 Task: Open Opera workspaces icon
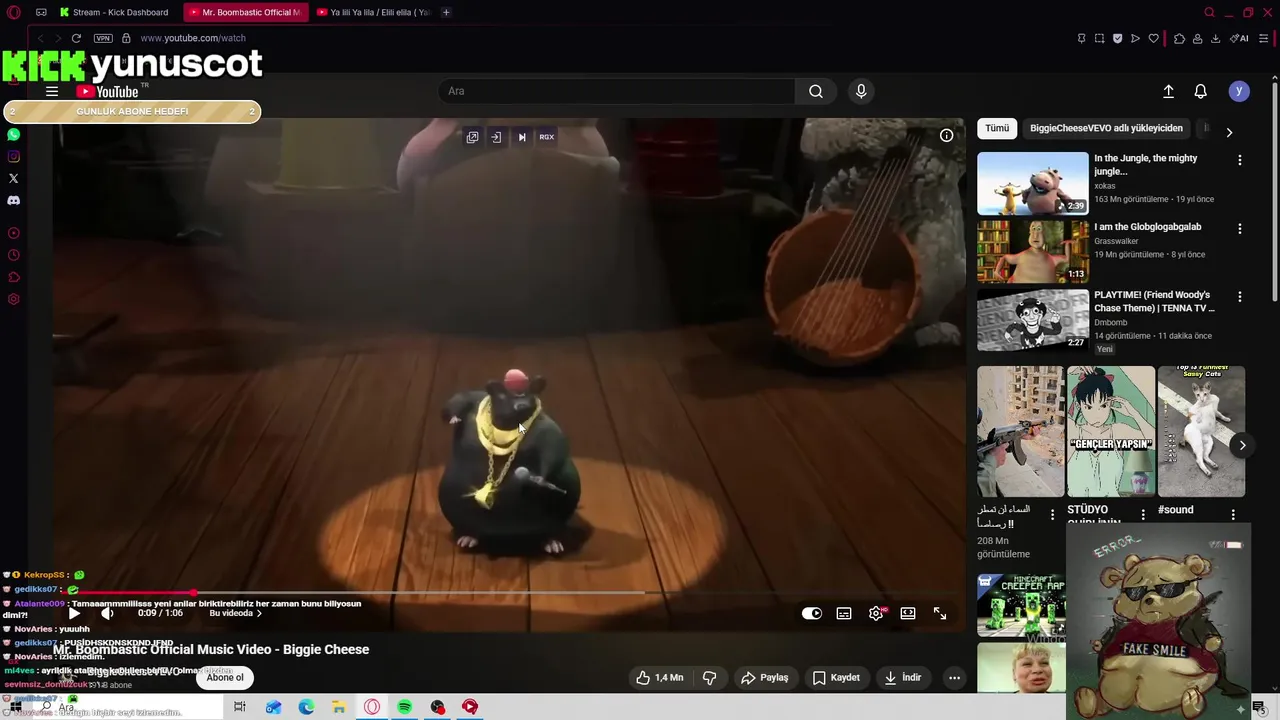(41, 12)
